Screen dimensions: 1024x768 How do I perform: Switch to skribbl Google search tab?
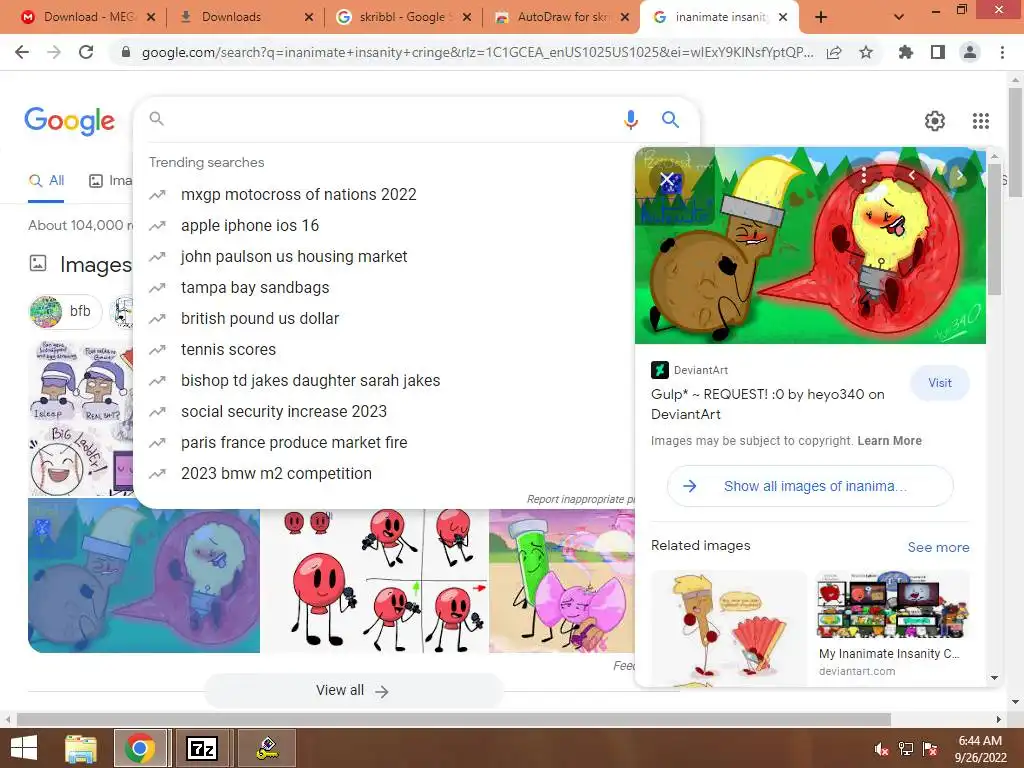pyautogui.click(x=404, y=17)
